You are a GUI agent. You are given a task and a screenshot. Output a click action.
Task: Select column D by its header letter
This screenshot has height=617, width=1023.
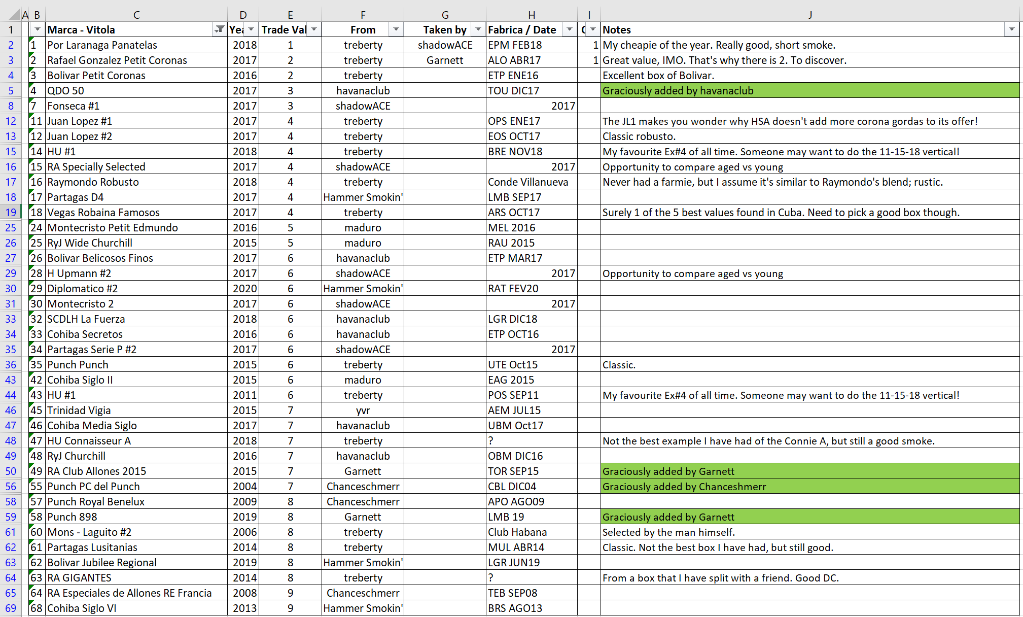coord(243,14)
